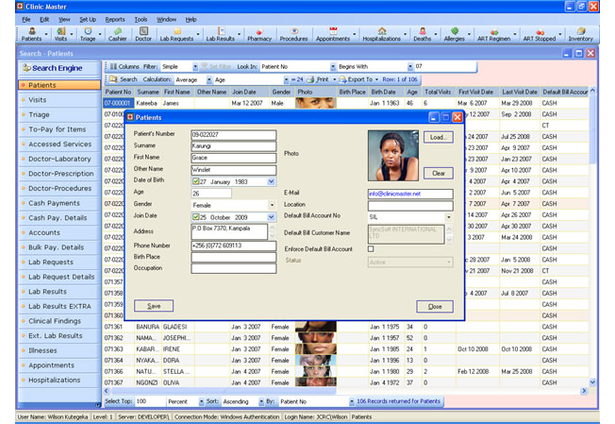
Task: Click the Load photo button
Action: pos(438,137)
